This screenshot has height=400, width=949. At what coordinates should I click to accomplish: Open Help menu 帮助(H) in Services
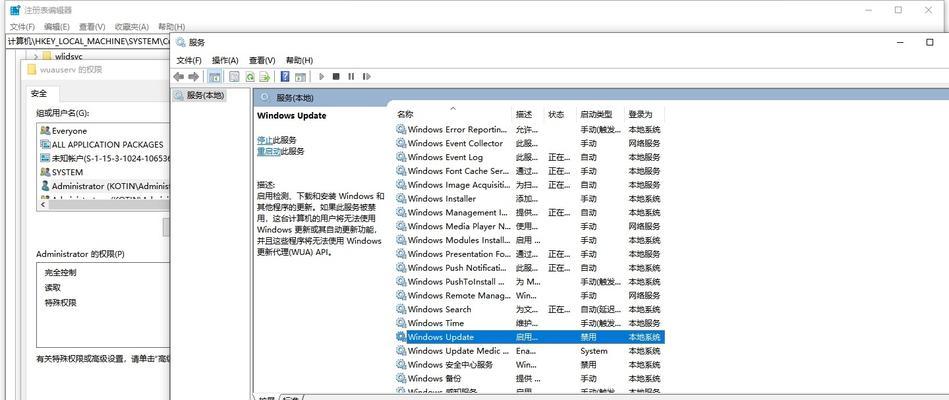coord(300,61)
